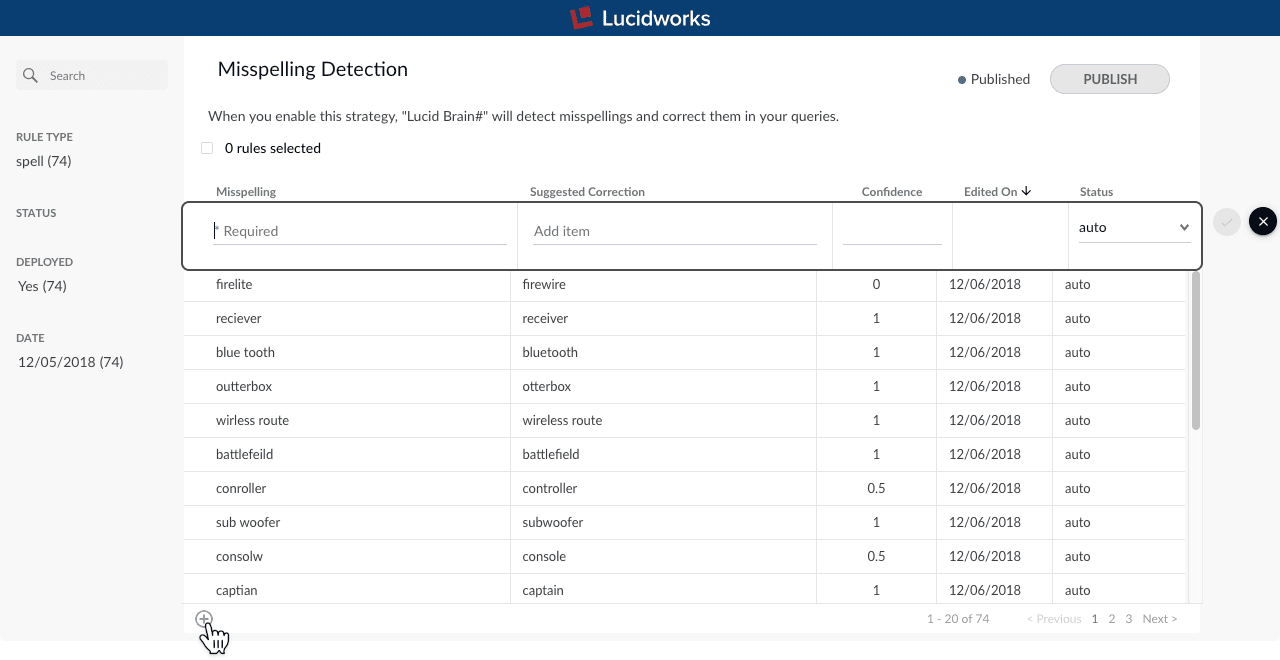Click the Add item correction field
The height and width of the screenshot is (660, 1280).
(675, 231)
